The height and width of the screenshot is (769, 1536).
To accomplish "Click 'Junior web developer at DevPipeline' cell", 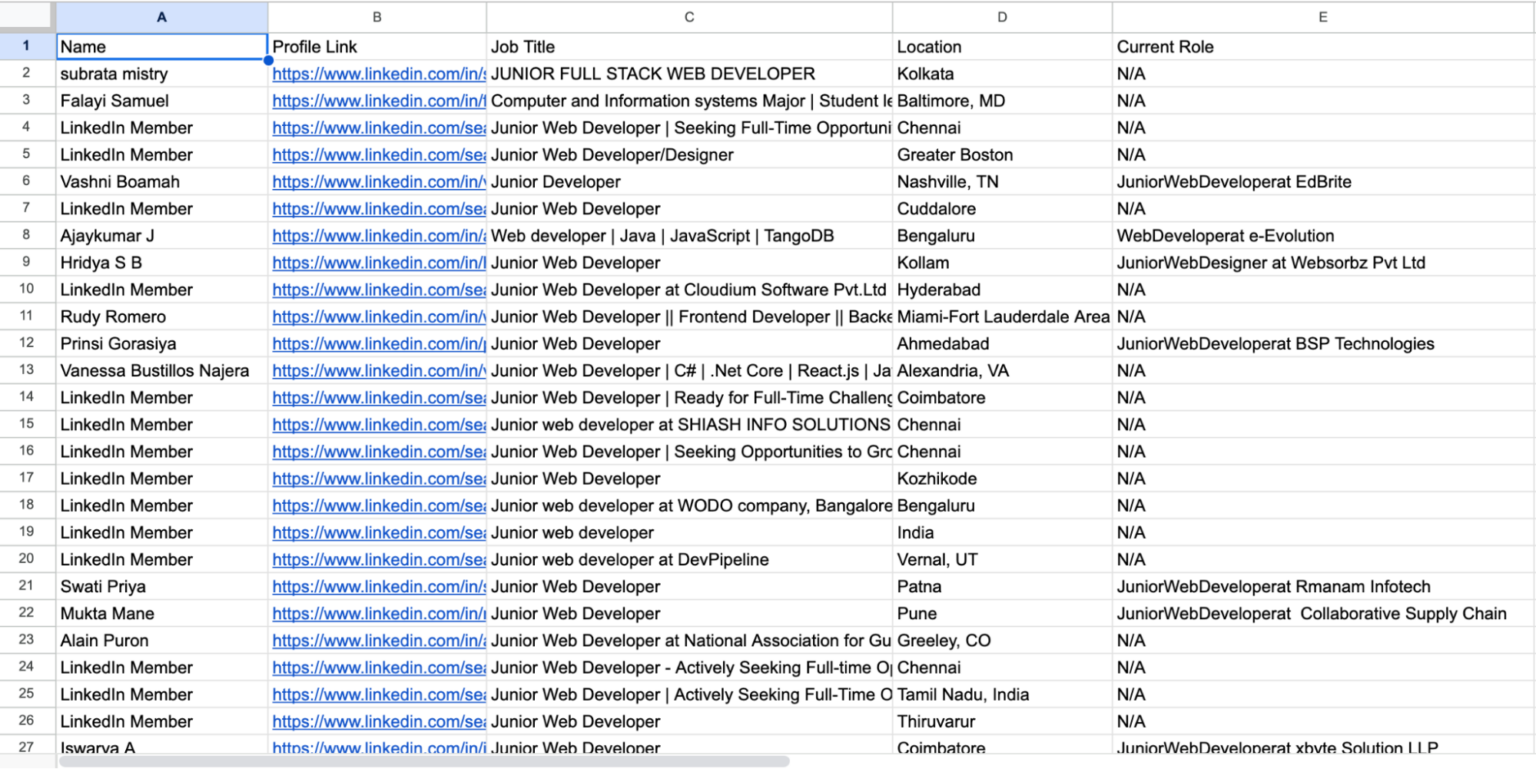I will [x=690, y=559].
